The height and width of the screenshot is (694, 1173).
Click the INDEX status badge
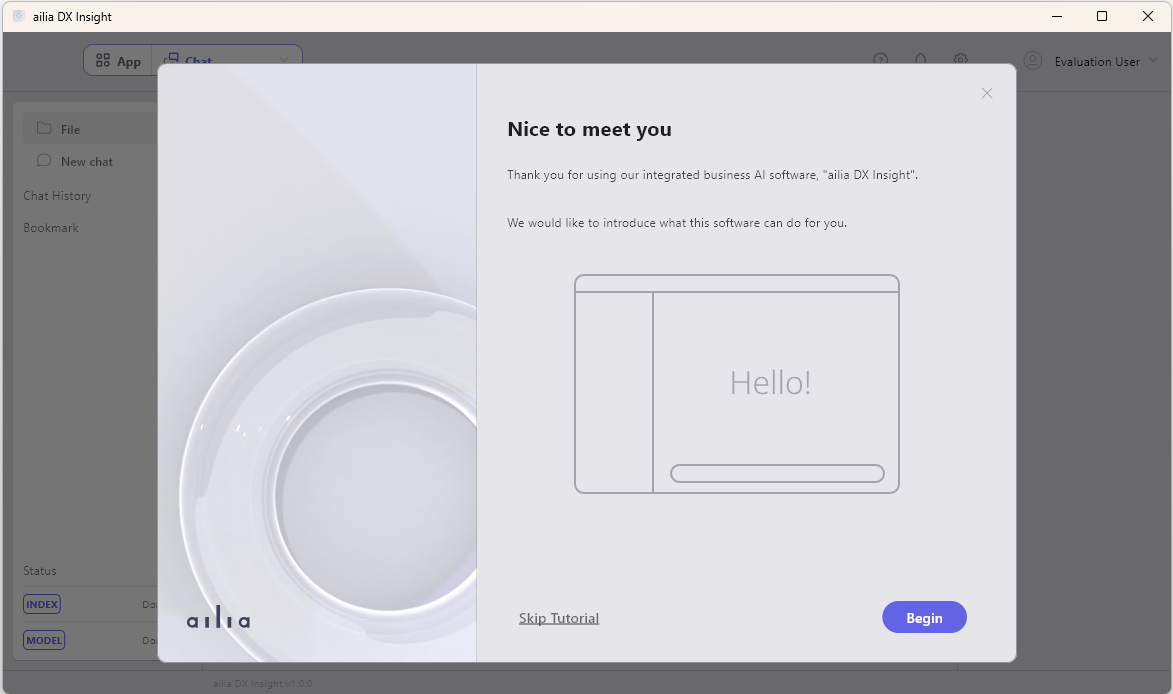tap(42, 604)
